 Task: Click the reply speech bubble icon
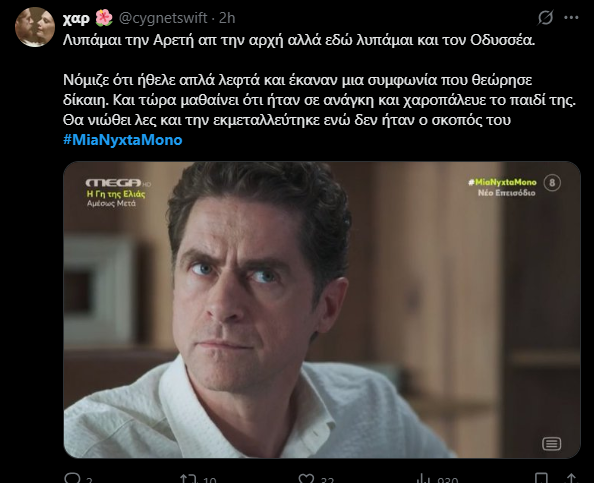pyautogui.click(x=72, y=478)
